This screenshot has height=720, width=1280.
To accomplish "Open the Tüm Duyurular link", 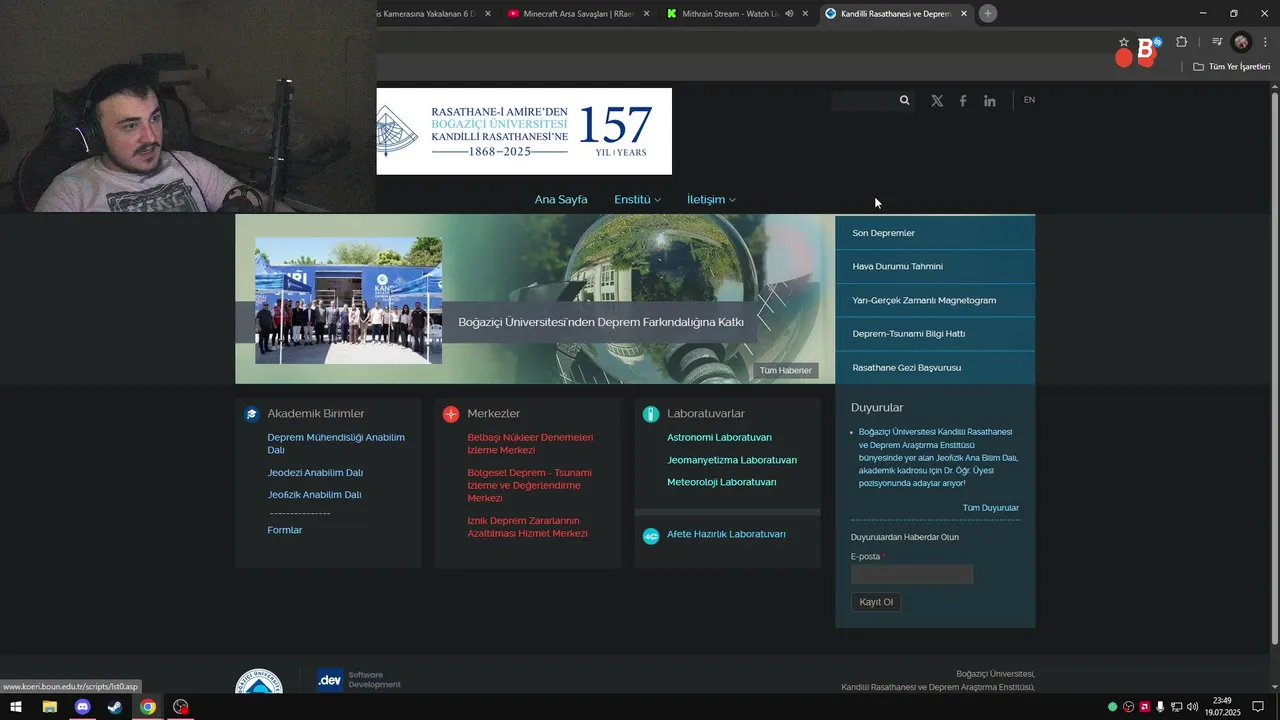I will click(x=990, y=508).
